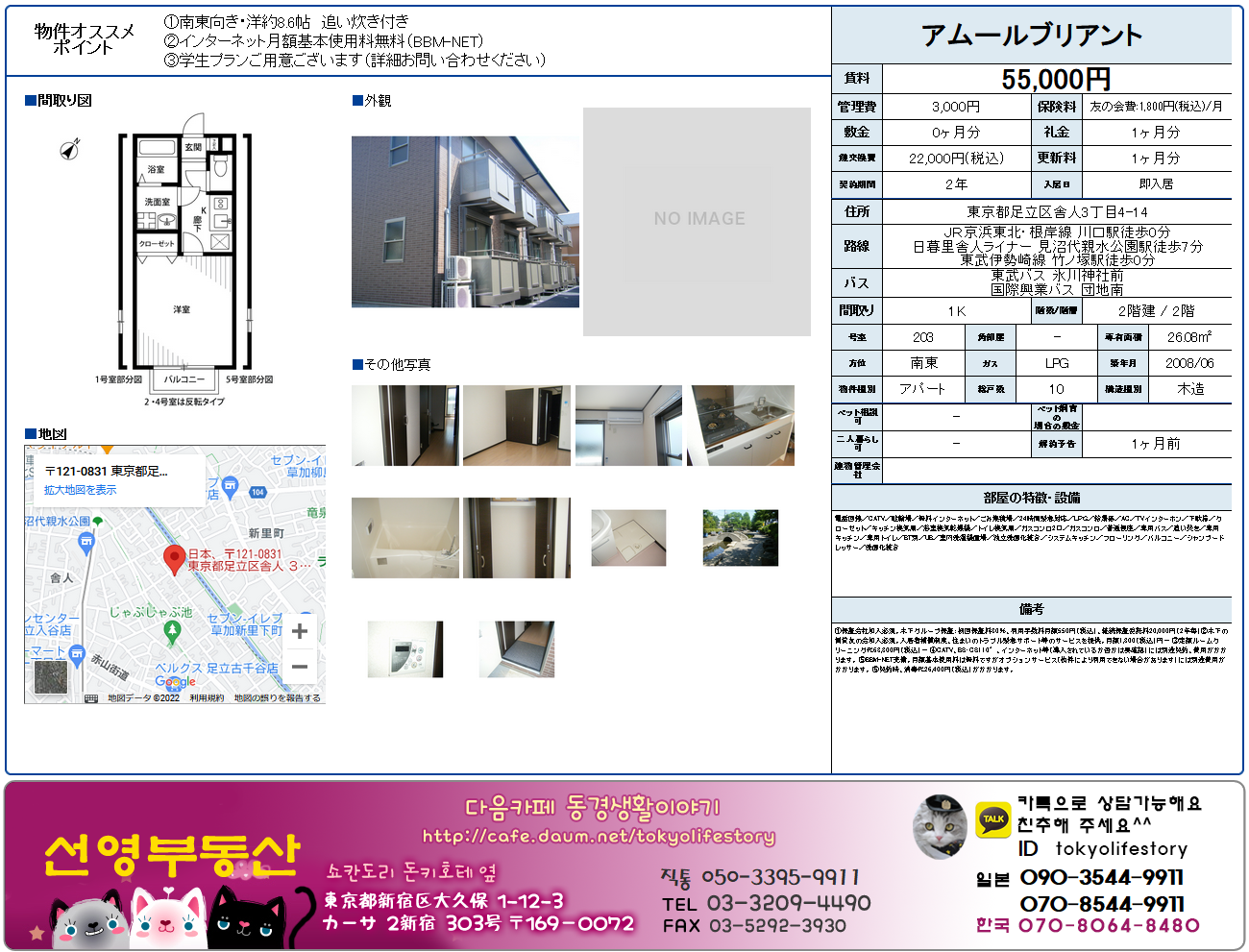Click the gray cartoon cat in banner
Screen dimensions: 1249x952
[x=89, y=919]
